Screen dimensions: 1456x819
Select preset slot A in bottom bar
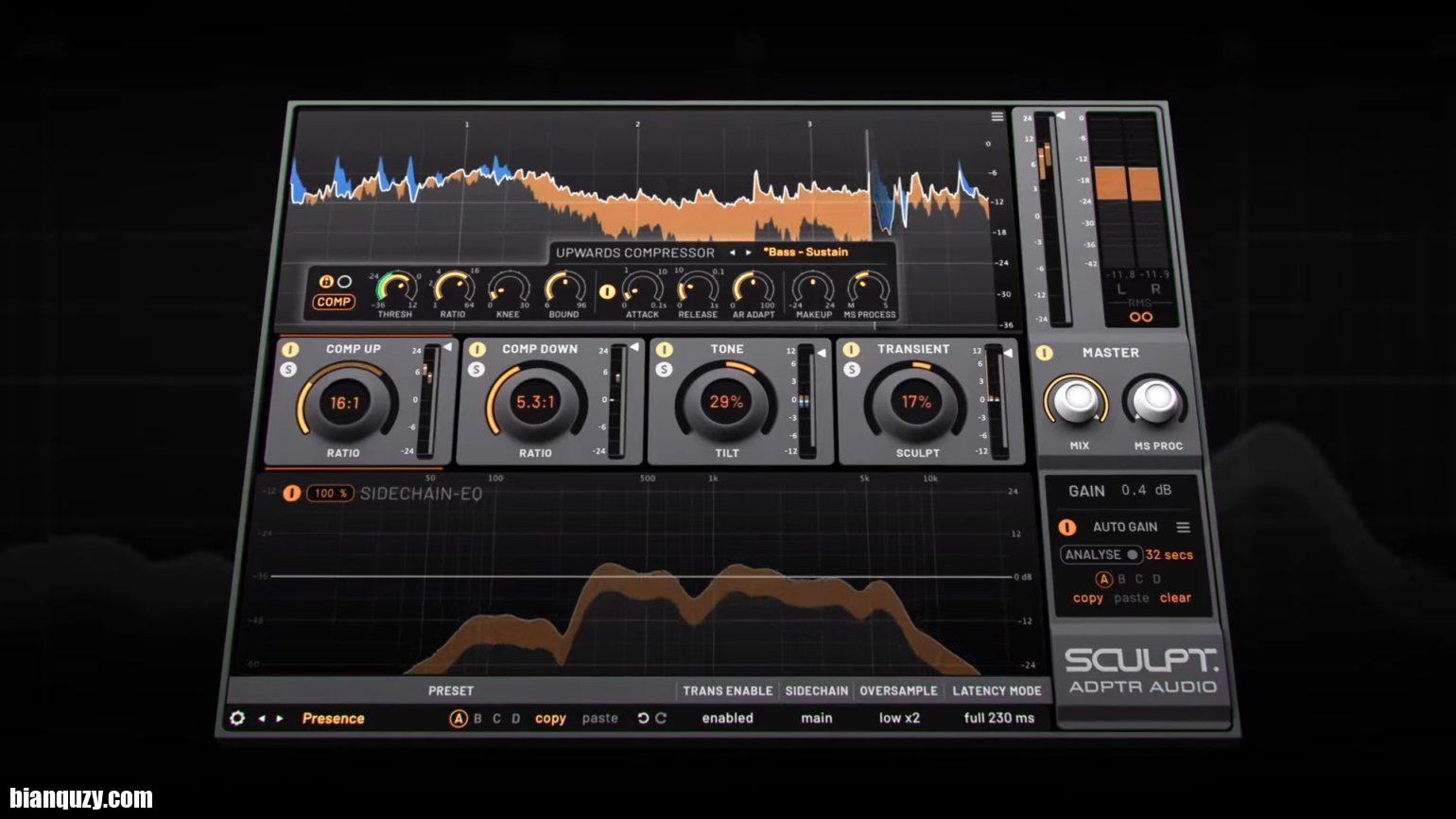coord(459,719)
